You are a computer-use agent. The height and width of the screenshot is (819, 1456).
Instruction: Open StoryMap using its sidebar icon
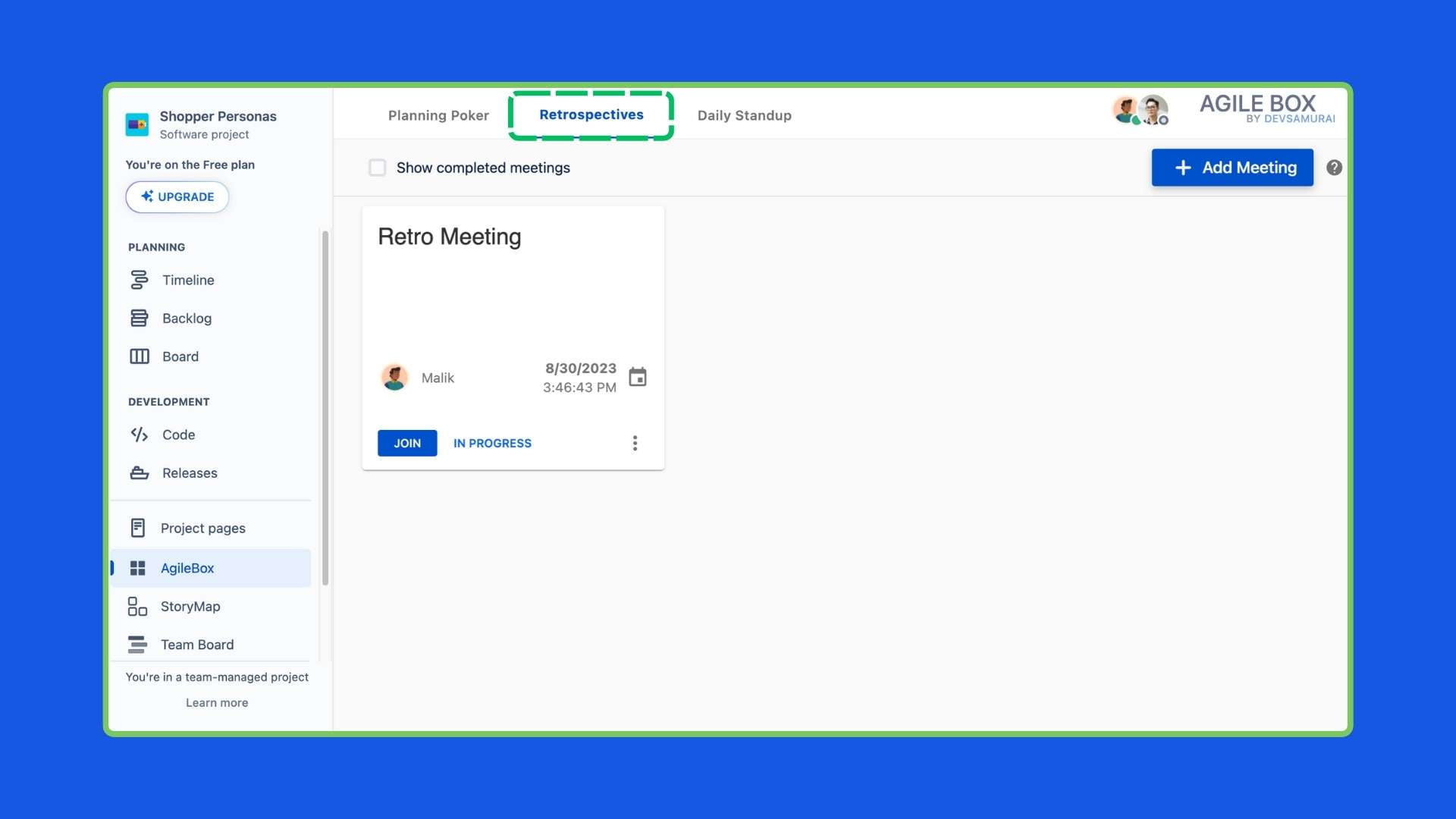[136, 606]
